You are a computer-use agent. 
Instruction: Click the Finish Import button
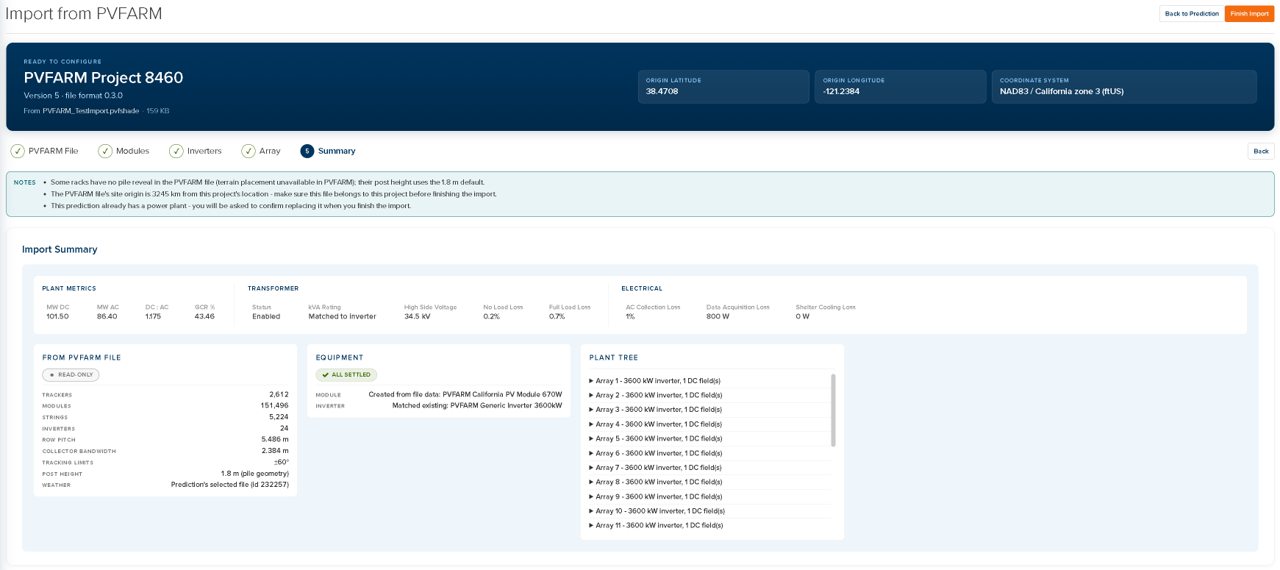click(x=1249, y=14)
